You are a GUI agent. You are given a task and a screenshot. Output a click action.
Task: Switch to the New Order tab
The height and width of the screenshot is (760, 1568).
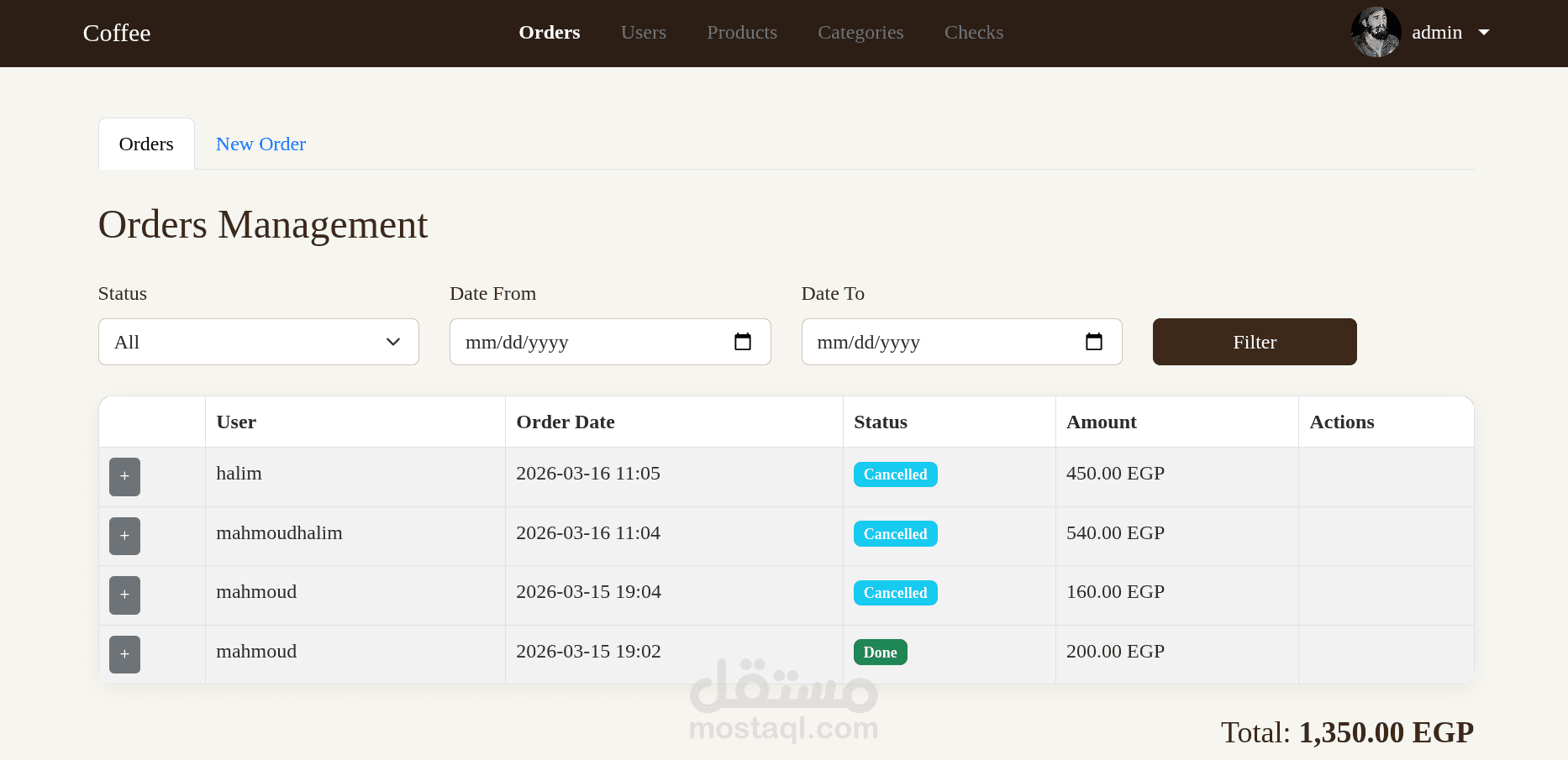[260, 144]
